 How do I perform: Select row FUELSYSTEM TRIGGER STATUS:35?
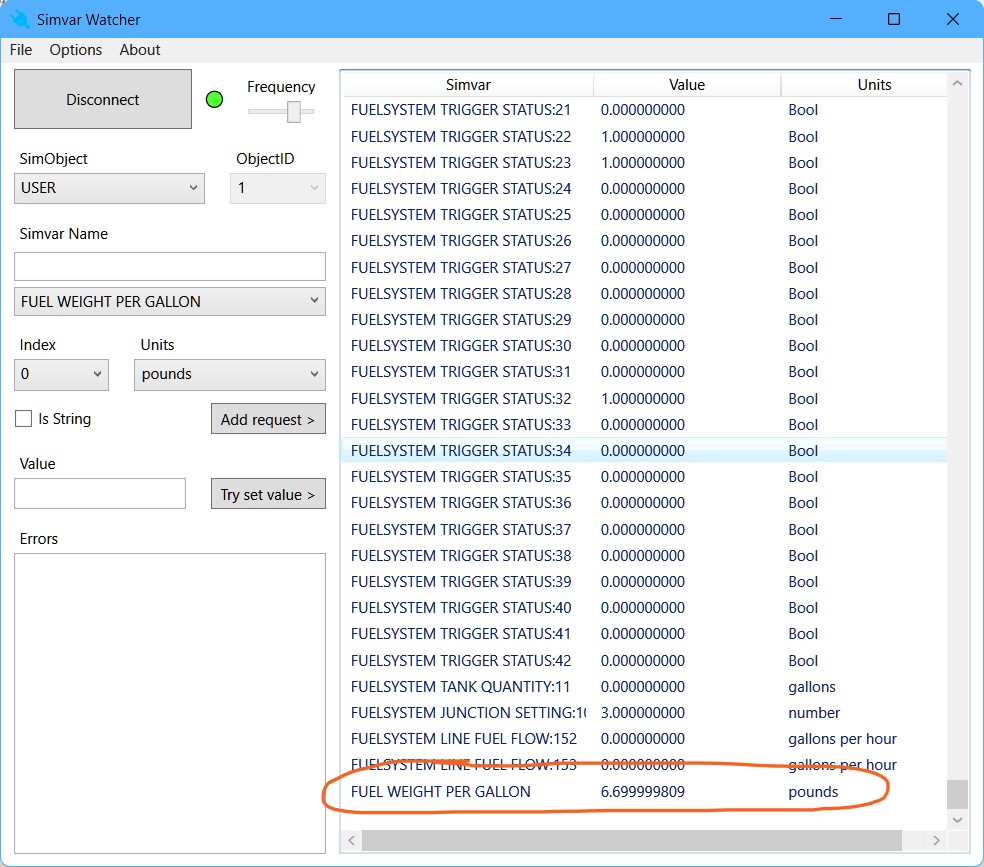tap(644, 477)
